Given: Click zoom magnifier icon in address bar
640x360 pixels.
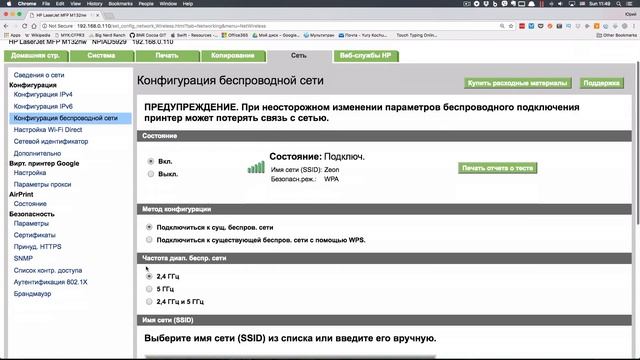Looking at the screenshot, I should pos(502,26).
